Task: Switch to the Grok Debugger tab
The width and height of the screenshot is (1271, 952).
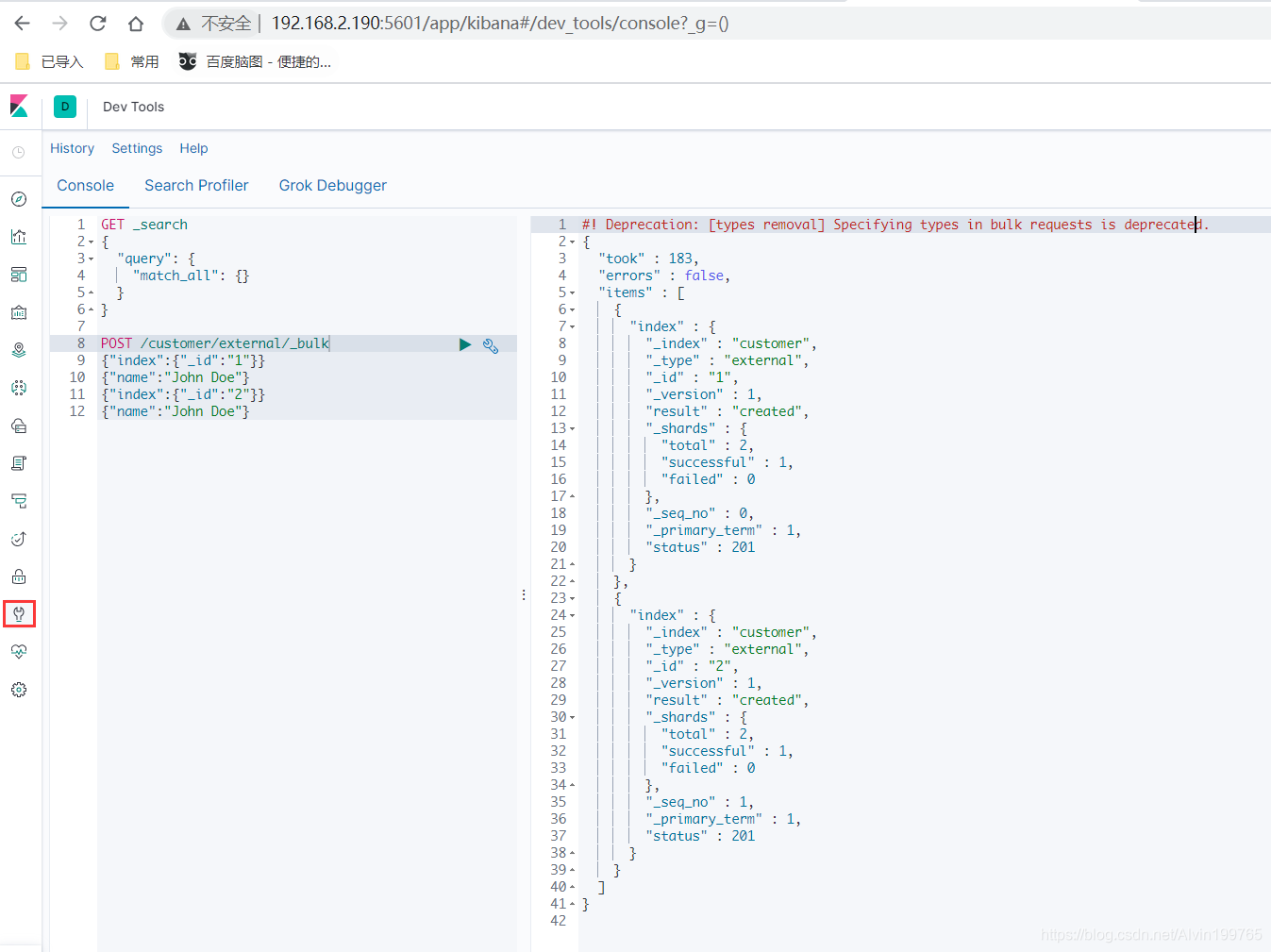Action: (332, 185)
